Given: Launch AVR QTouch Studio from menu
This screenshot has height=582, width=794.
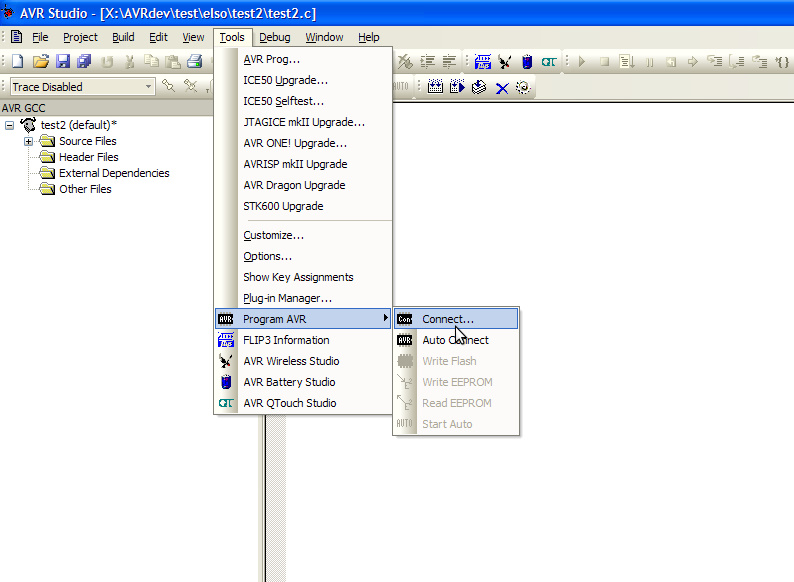Looking at the screenshot, I should tap(303, 403).
